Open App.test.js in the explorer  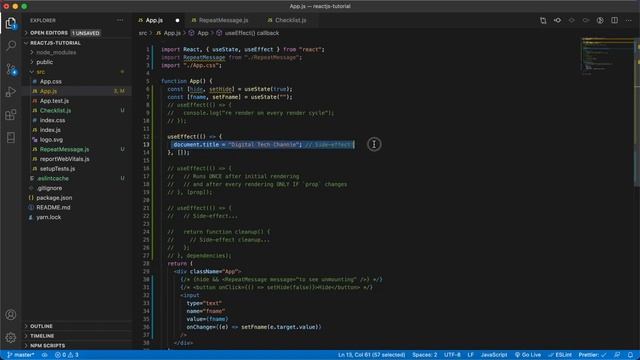pos(54,101)
